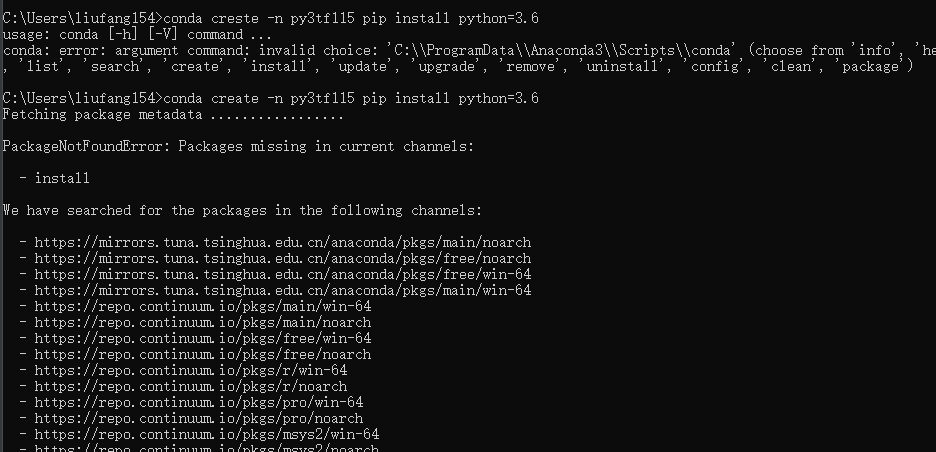Click the repo.continuum.io pkgs/free/noarch URL
The image size is (936, 452).
[x=203, y=355]
